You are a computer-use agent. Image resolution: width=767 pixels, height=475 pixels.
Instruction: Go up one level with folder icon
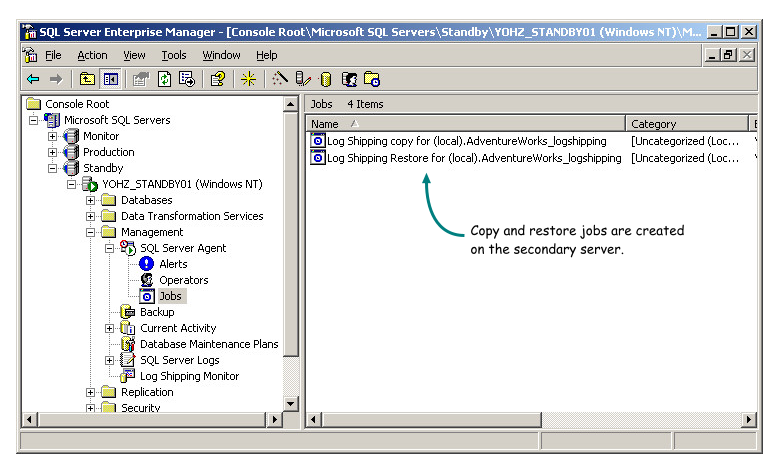pos(87,79)
